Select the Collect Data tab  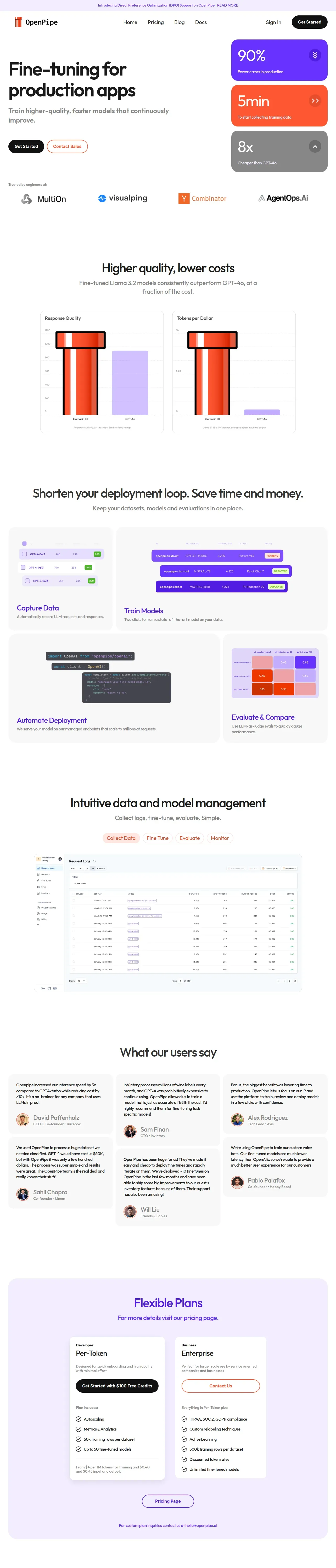(x=121, y=838)
